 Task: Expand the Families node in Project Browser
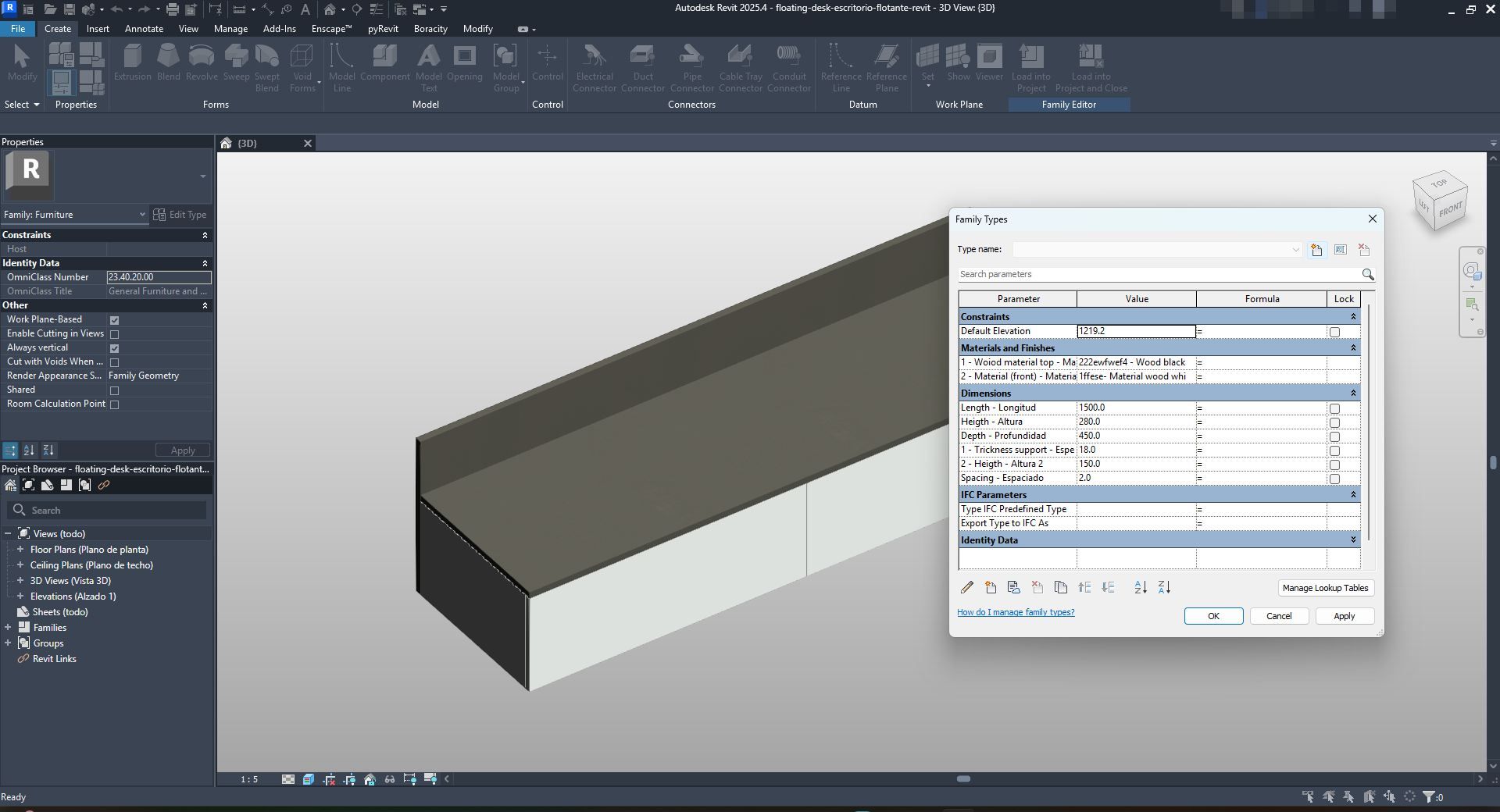8,628
